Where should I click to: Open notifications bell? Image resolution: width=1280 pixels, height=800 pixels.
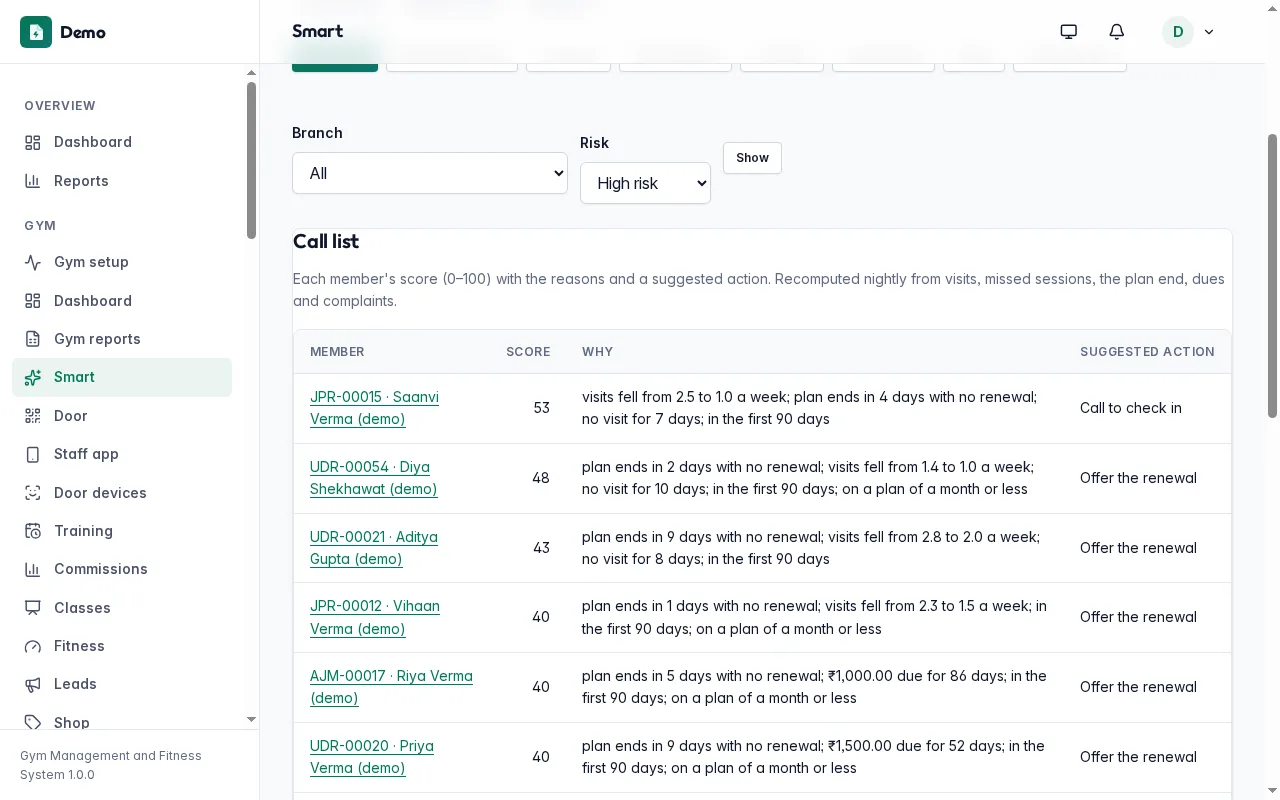click(1117, 32)
